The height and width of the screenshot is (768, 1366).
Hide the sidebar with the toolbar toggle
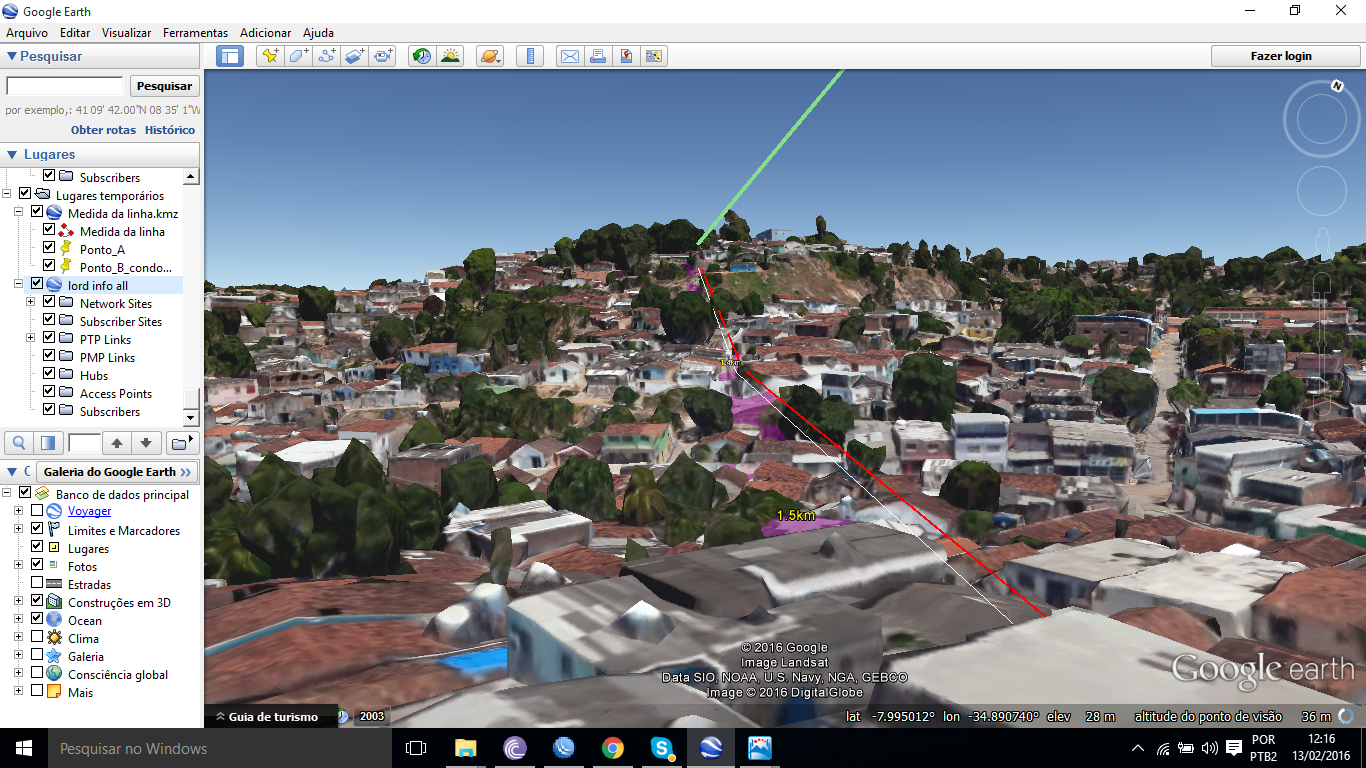pos(230,56)
